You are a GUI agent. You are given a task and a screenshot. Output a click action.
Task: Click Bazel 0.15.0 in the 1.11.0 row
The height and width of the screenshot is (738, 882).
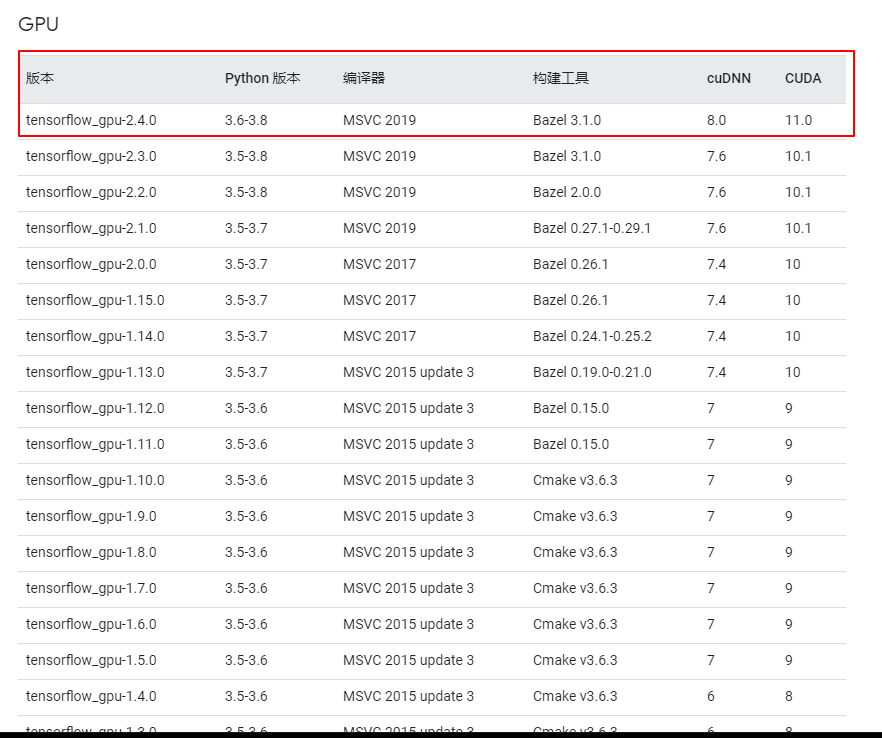tap(571, 444)
